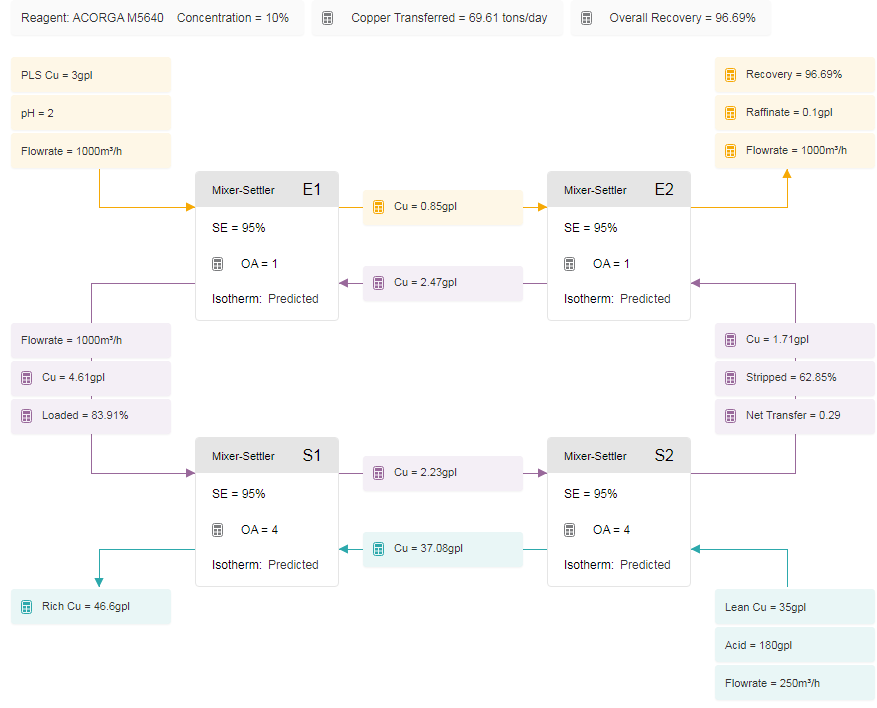Click teal calculator icon beside Rich Cu = 46.6gpl
877x708 pixels.
coord(26,607)
